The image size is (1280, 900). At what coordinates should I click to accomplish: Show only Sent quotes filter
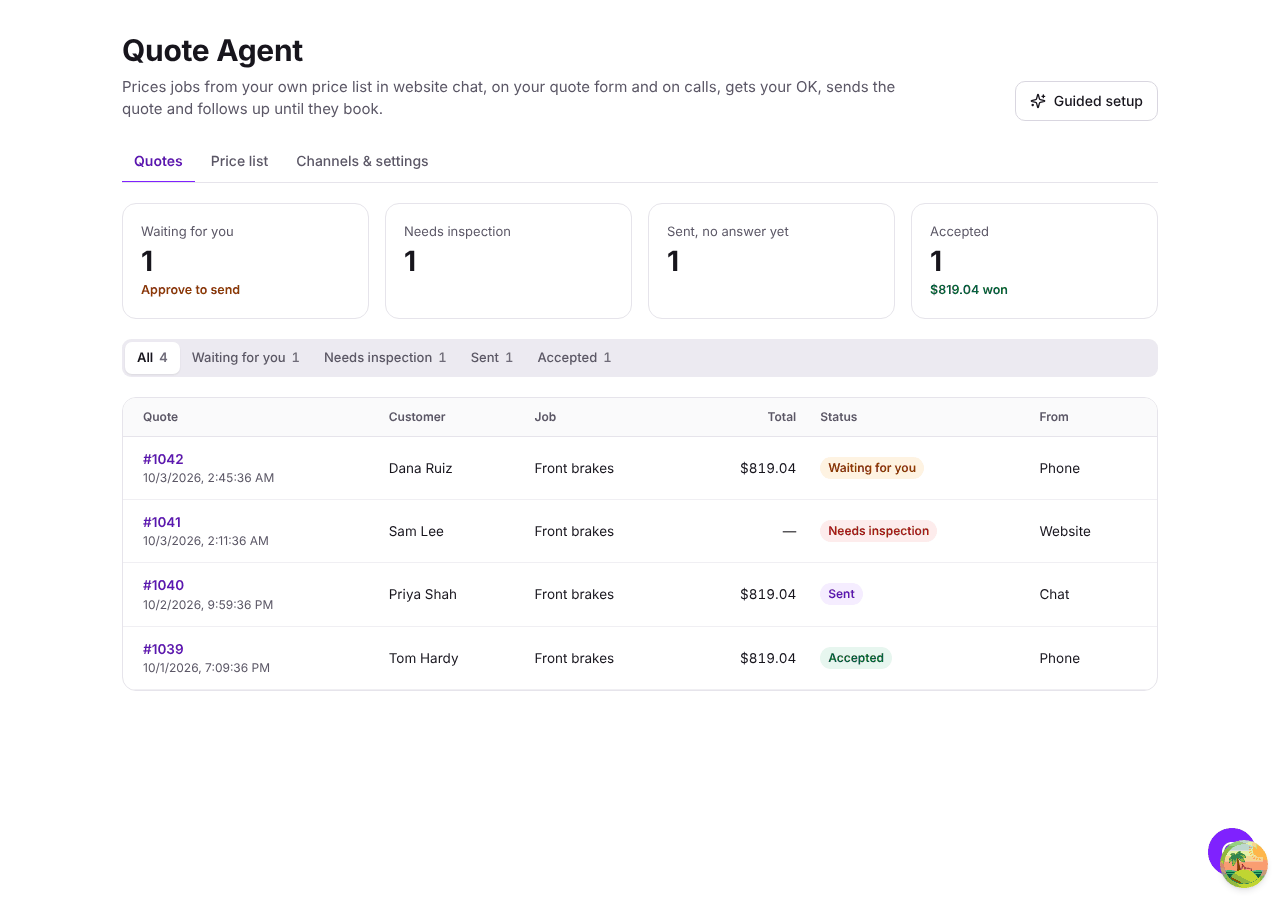click(x=492, y=358)
